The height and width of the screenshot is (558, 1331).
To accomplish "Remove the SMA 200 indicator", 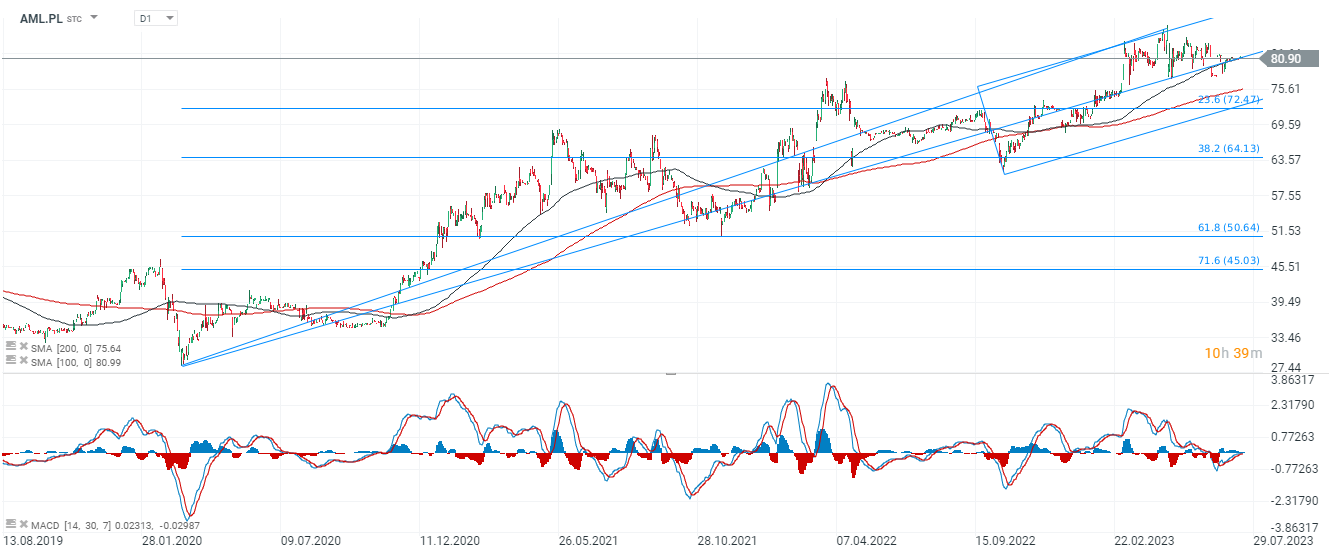I will 23,346.
